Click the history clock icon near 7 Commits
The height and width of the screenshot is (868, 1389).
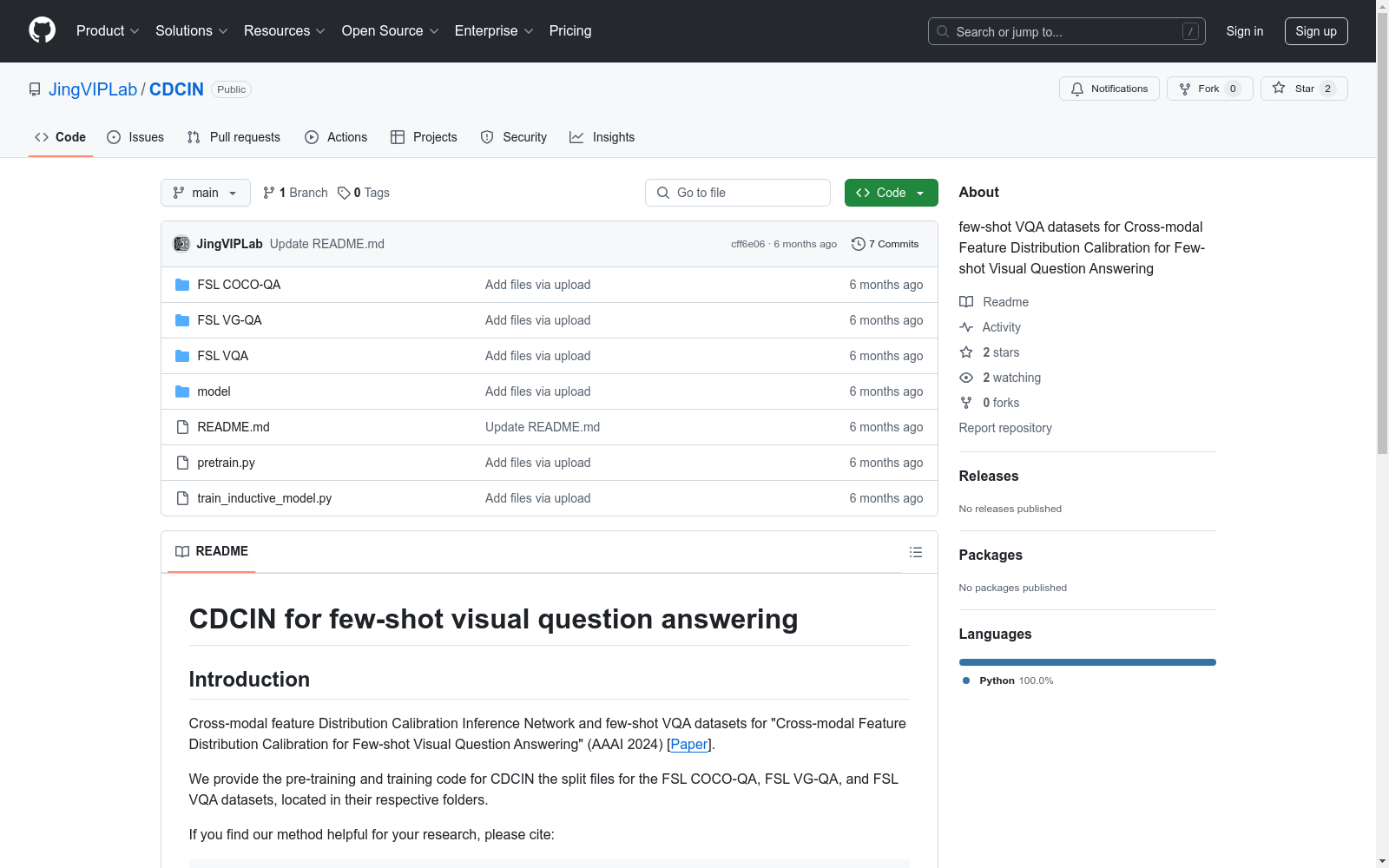pyautogui.click(x=859, y=244)
